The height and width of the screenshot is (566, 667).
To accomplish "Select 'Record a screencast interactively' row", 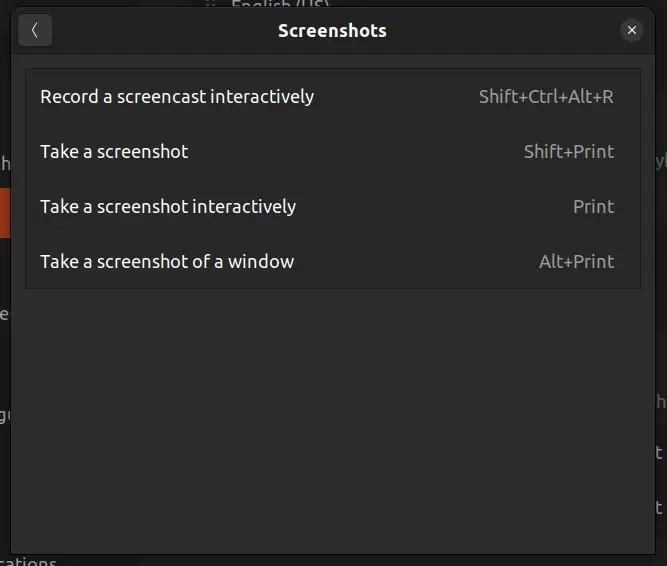I will pyautogui.click(x=177, y=97).
